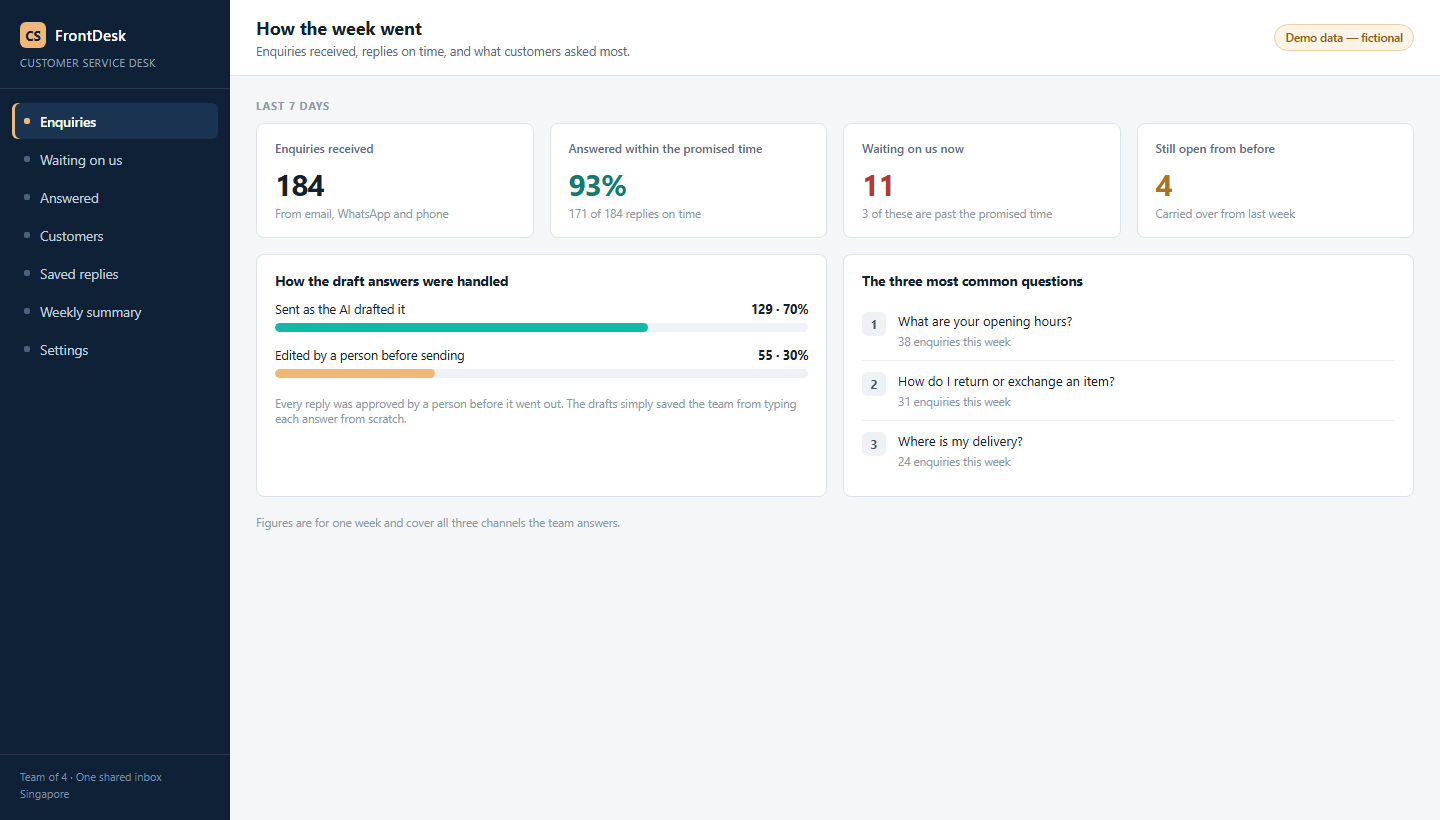Select Weekly summary in the sidebar
Image resolution: width=1440 pixels, height=820 pixels.
click(115, 312)
